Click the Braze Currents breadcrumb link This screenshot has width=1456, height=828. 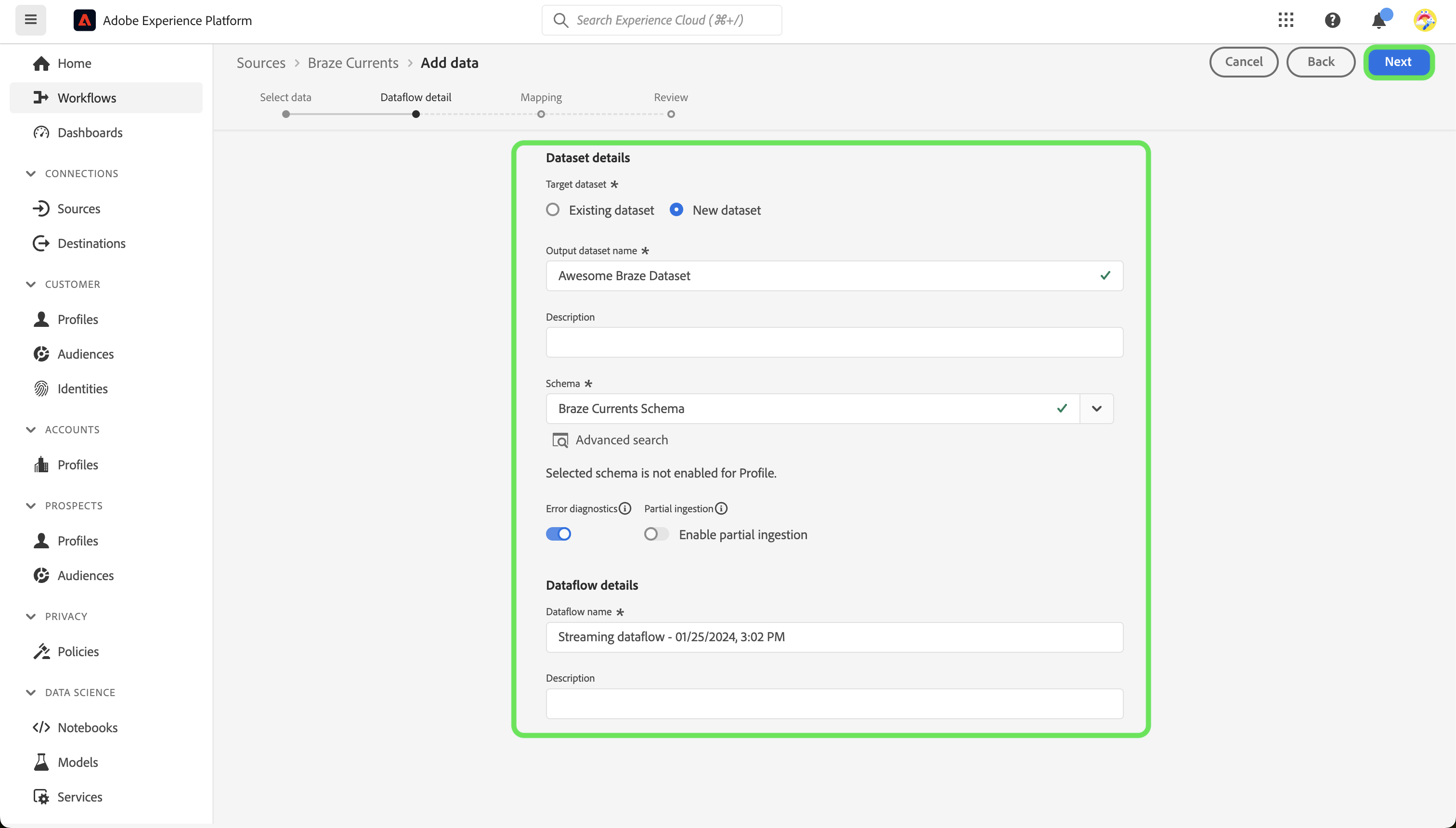[x=352, y=63]
